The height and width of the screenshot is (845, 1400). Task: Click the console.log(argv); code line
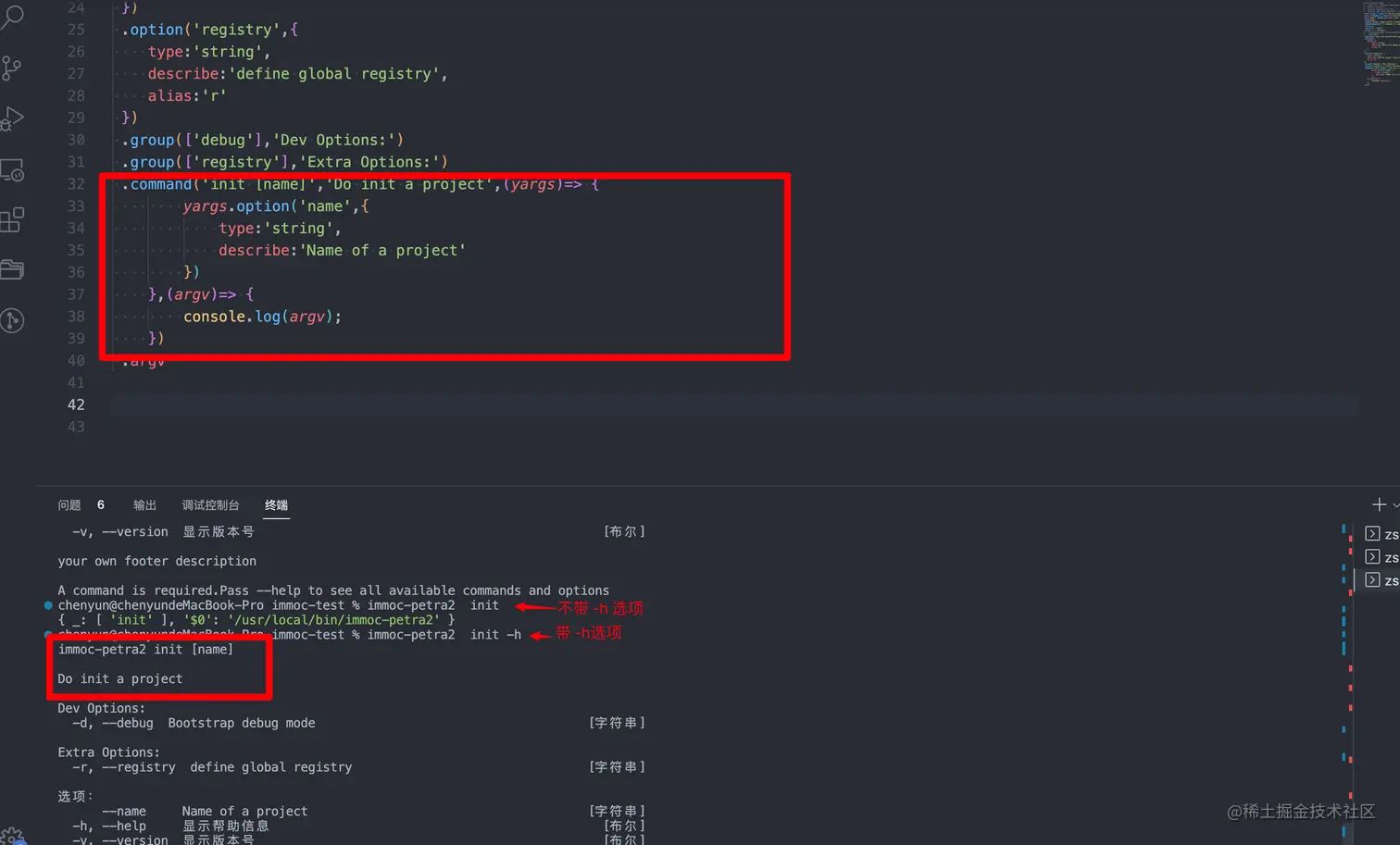click(262, 317)
